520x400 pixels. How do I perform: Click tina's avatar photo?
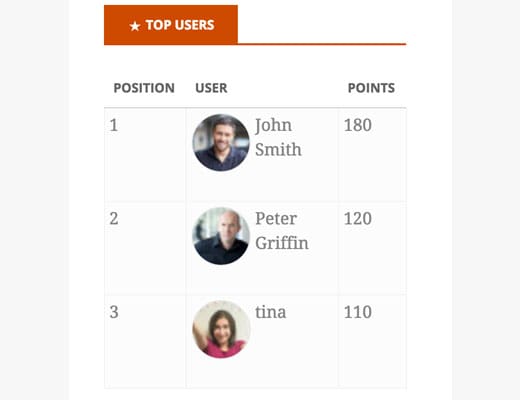click(221, 329)
